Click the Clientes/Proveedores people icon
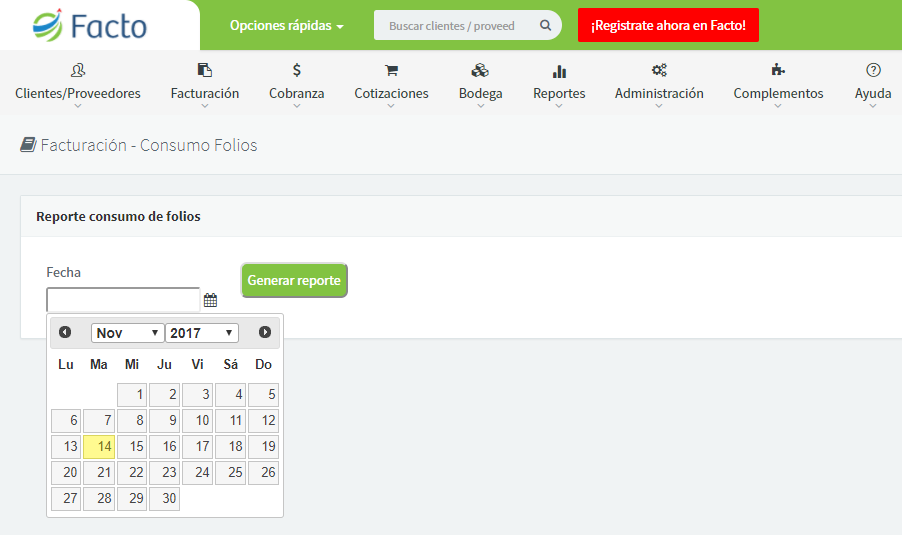Screen dimensions: 902x535 click(78, 70)
